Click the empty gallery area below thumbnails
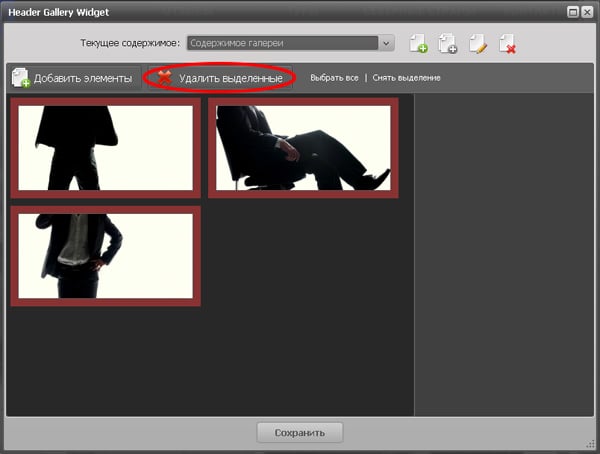 (x=210, y=360)
